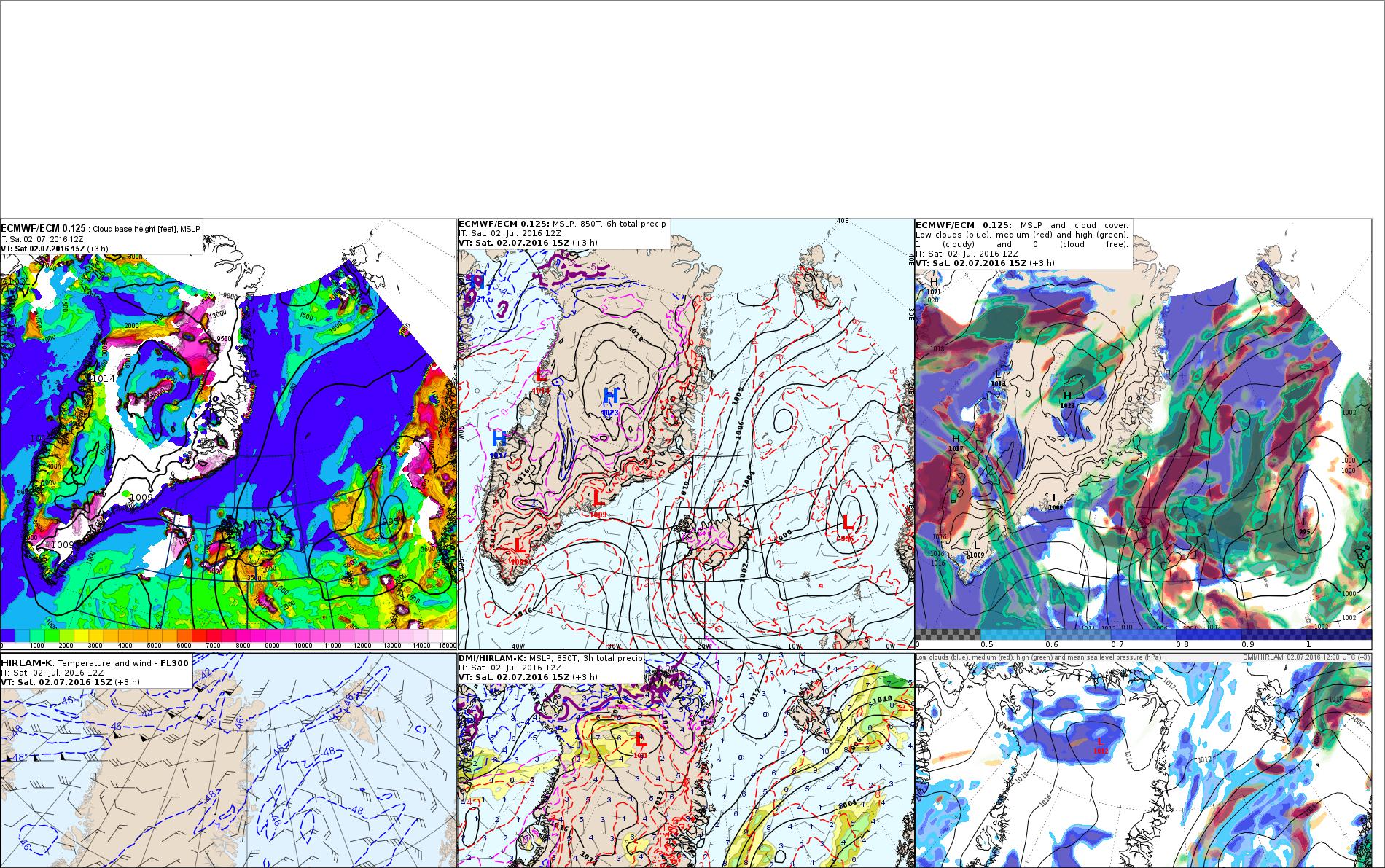Viewport: 1385px width, 868px height.
Task: Click the '0.9' label on cloud cover scale
Action: [1247, 645]
